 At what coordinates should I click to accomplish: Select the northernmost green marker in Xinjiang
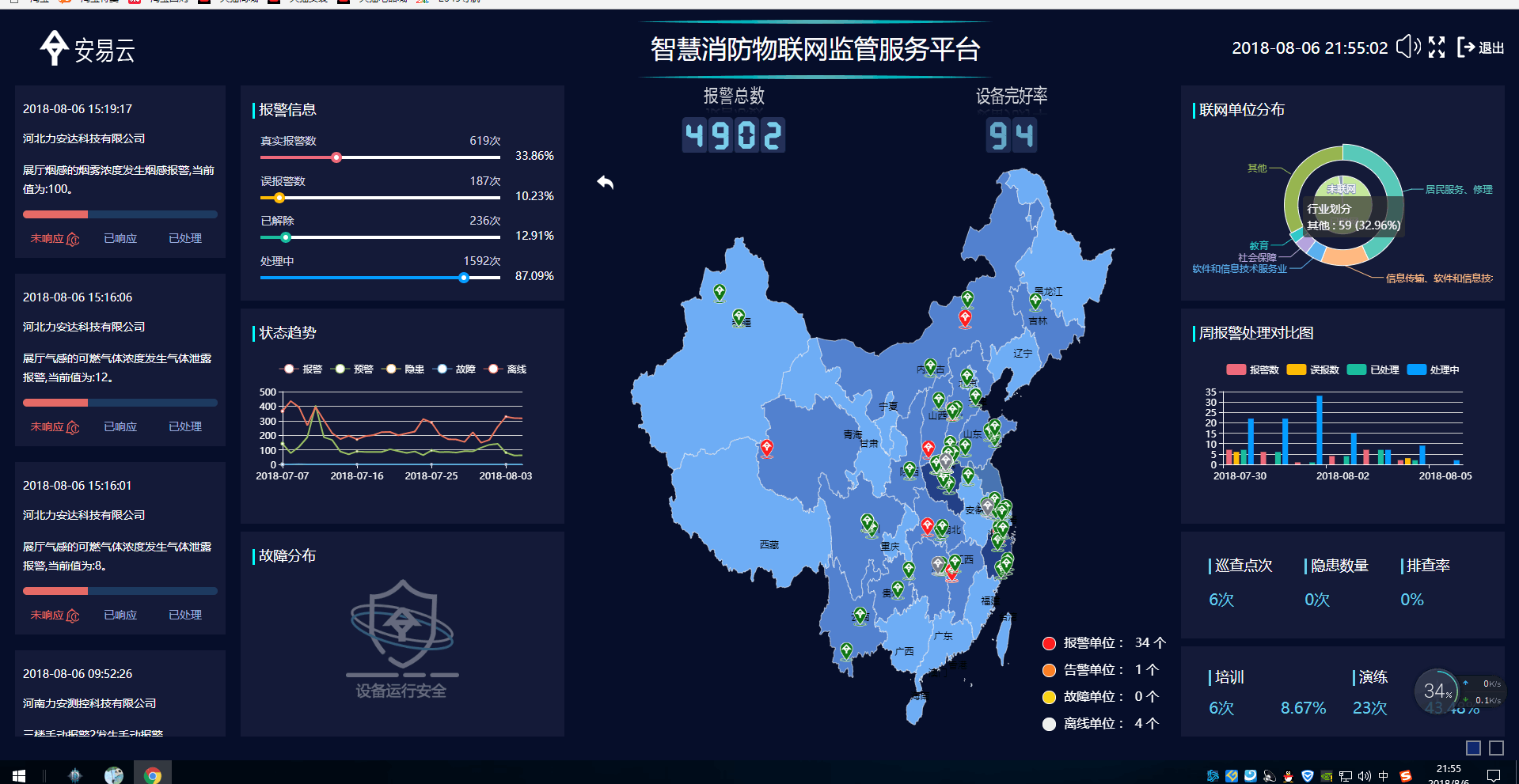click(719, 293)
